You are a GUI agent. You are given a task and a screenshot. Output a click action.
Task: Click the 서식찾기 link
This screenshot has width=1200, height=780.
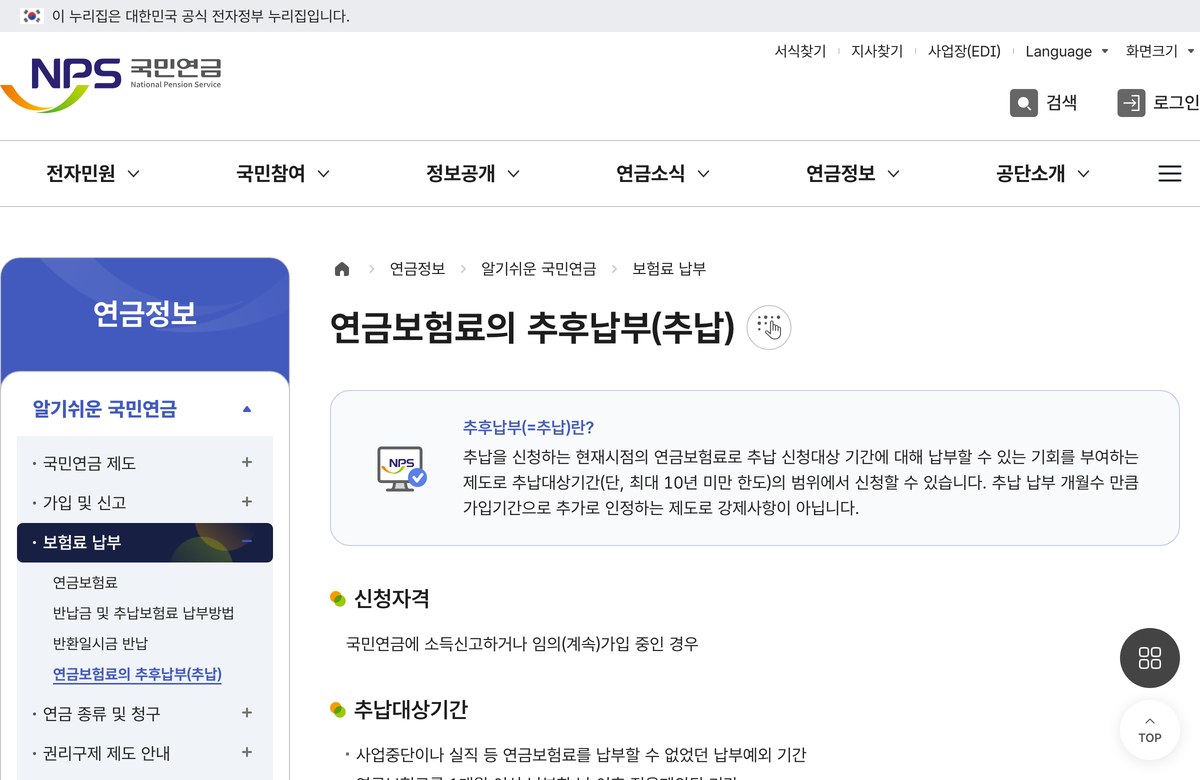pyautogui.click(x=800, y=51)
